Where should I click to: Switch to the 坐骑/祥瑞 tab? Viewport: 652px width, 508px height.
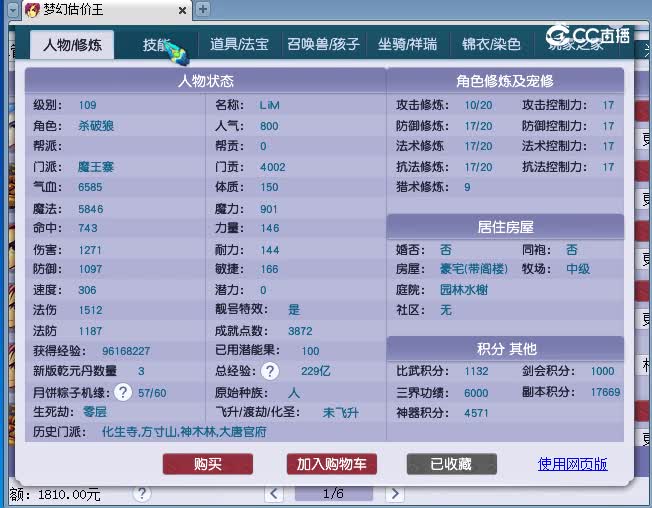coord(408,44)
